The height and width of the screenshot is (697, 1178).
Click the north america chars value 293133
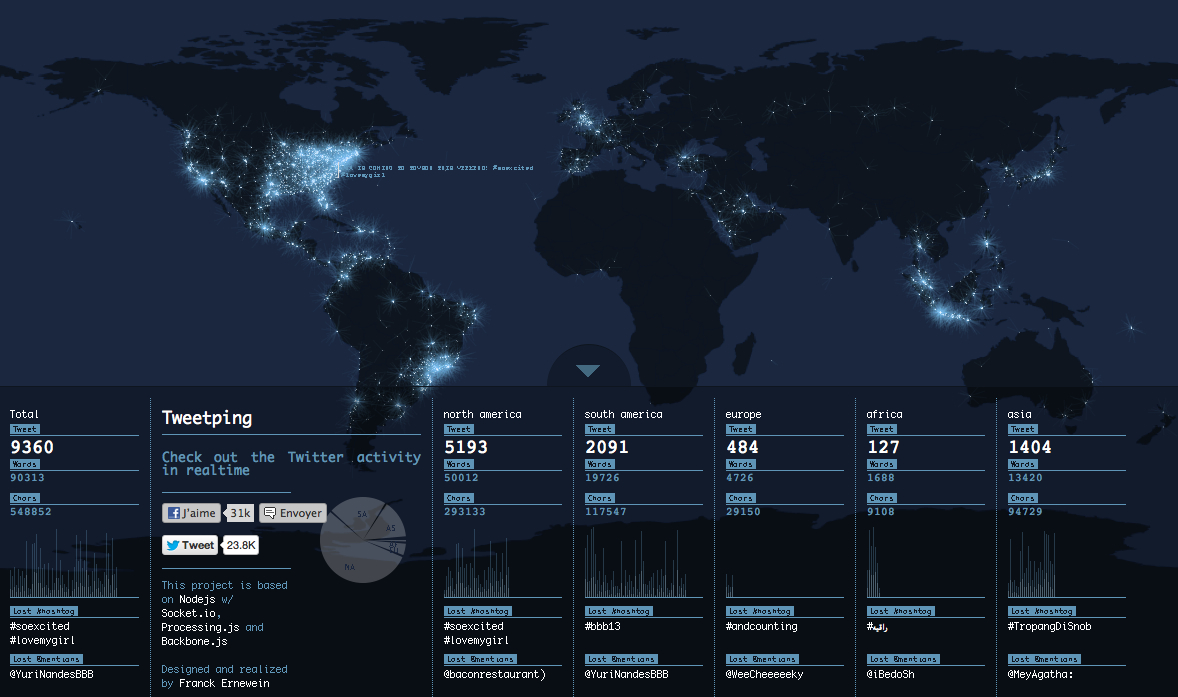coord(464,511)
